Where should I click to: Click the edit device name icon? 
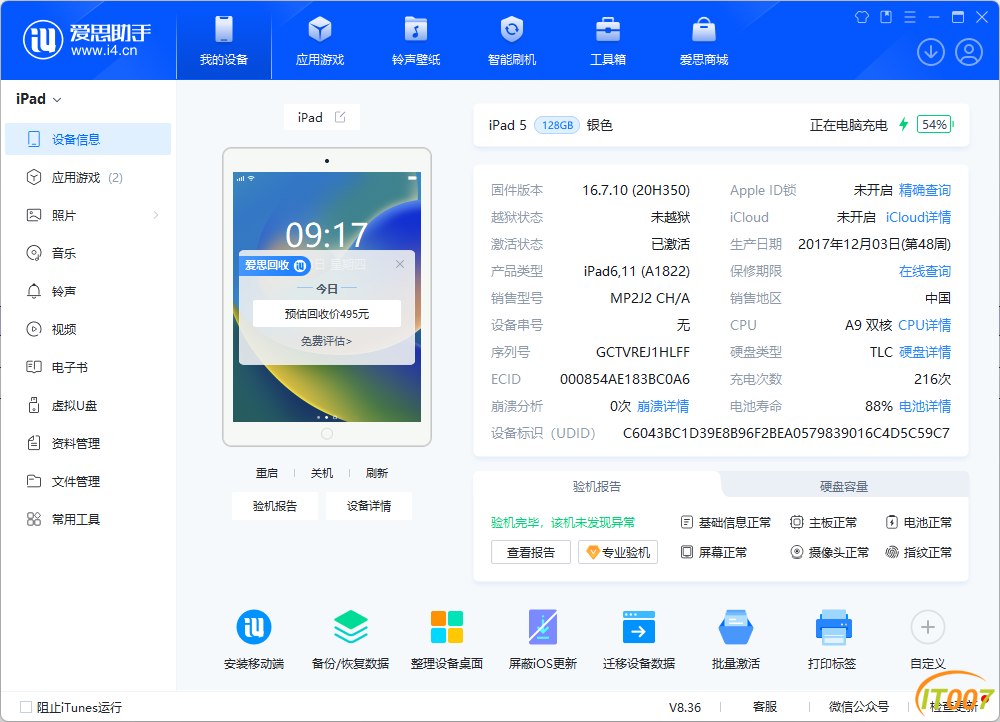click(340, 117)
